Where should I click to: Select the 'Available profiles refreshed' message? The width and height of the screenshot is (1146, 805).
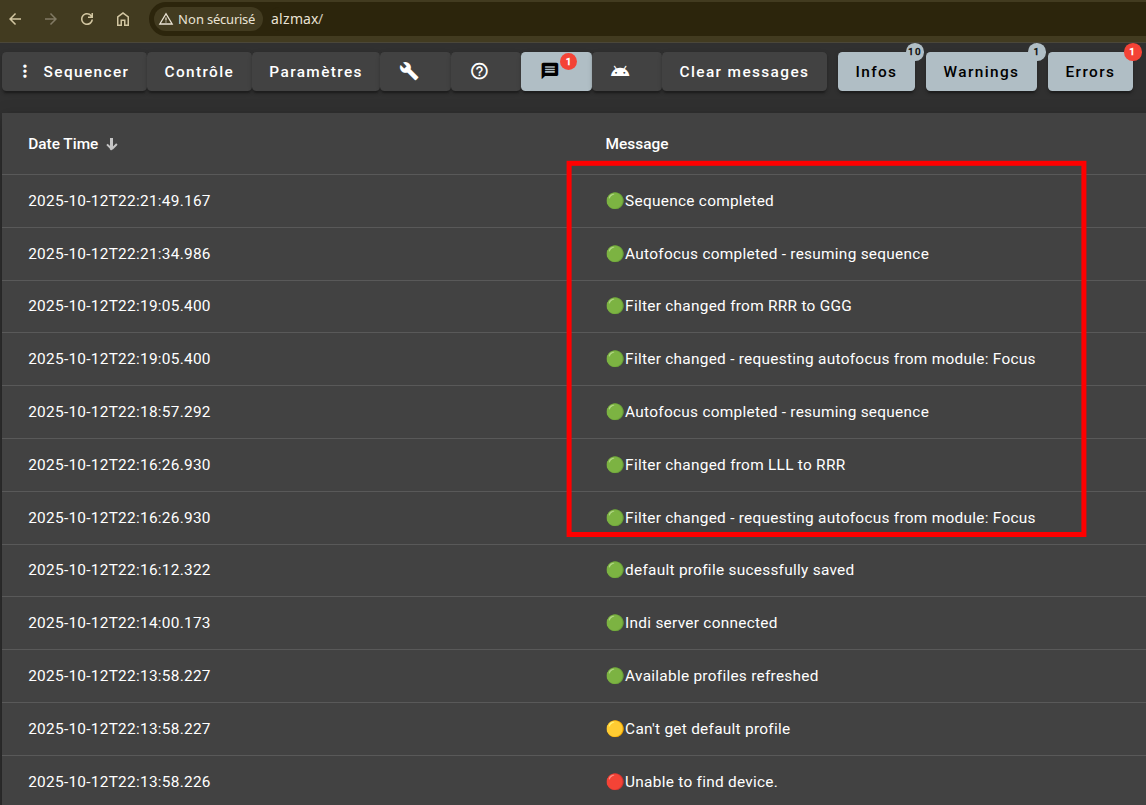point(721,676)
